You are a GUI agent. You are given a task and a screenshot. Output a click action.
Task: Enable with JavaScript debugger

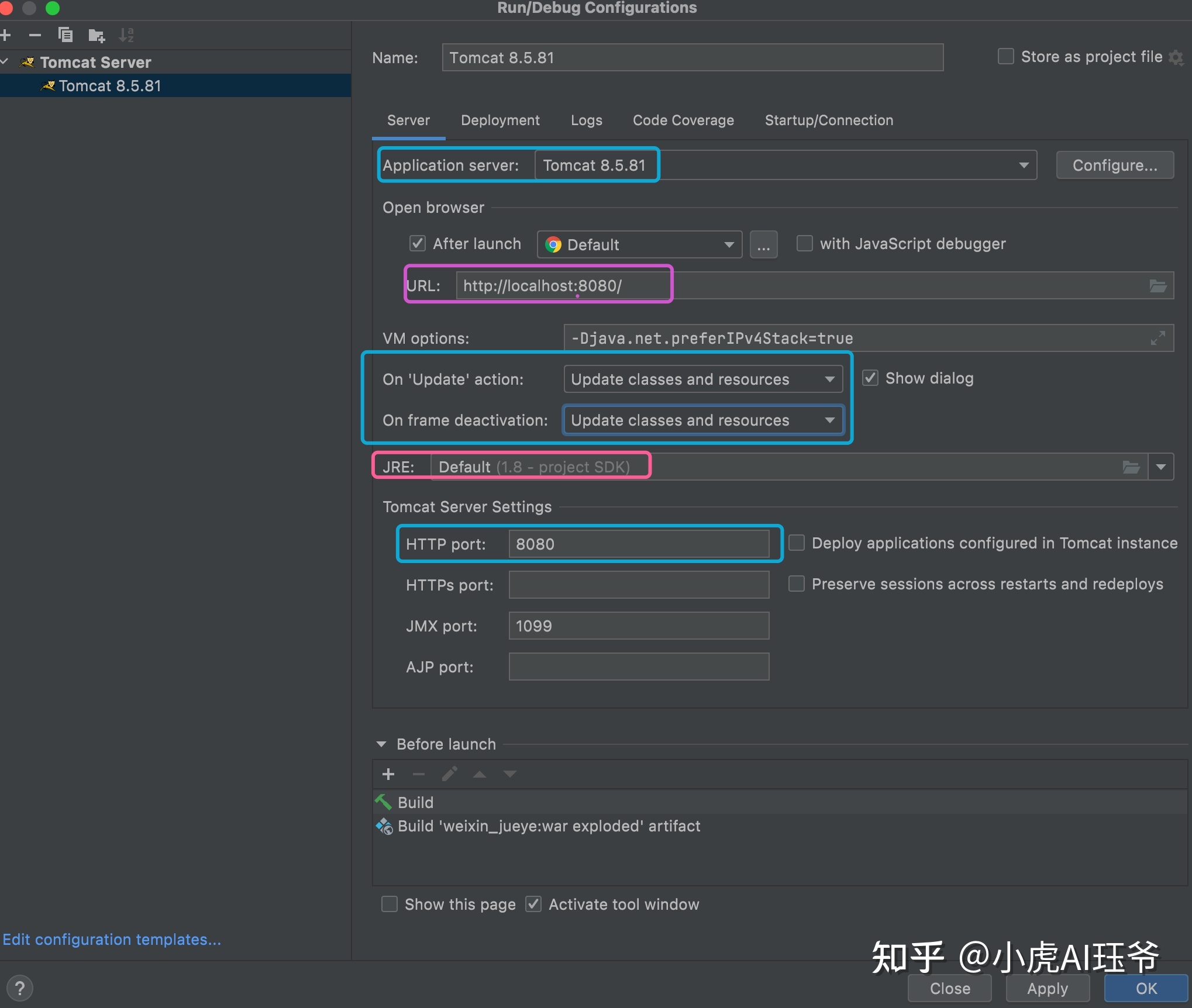pos(805,243)
